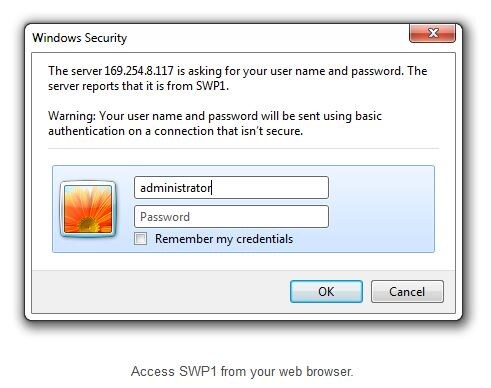Click the SWP1 name in the server message

tap(211, 86)
